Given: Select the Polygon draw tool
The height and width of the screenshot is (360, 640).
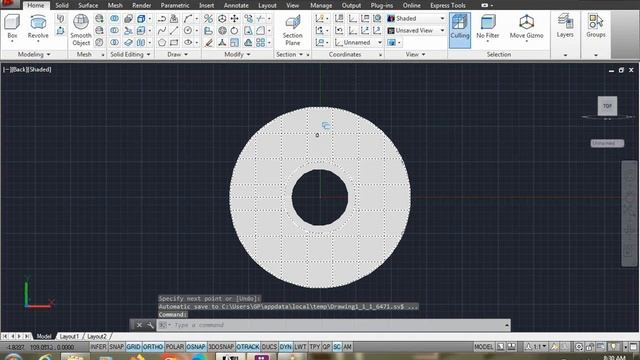Looking at the screenshot, I should point(162,42).
